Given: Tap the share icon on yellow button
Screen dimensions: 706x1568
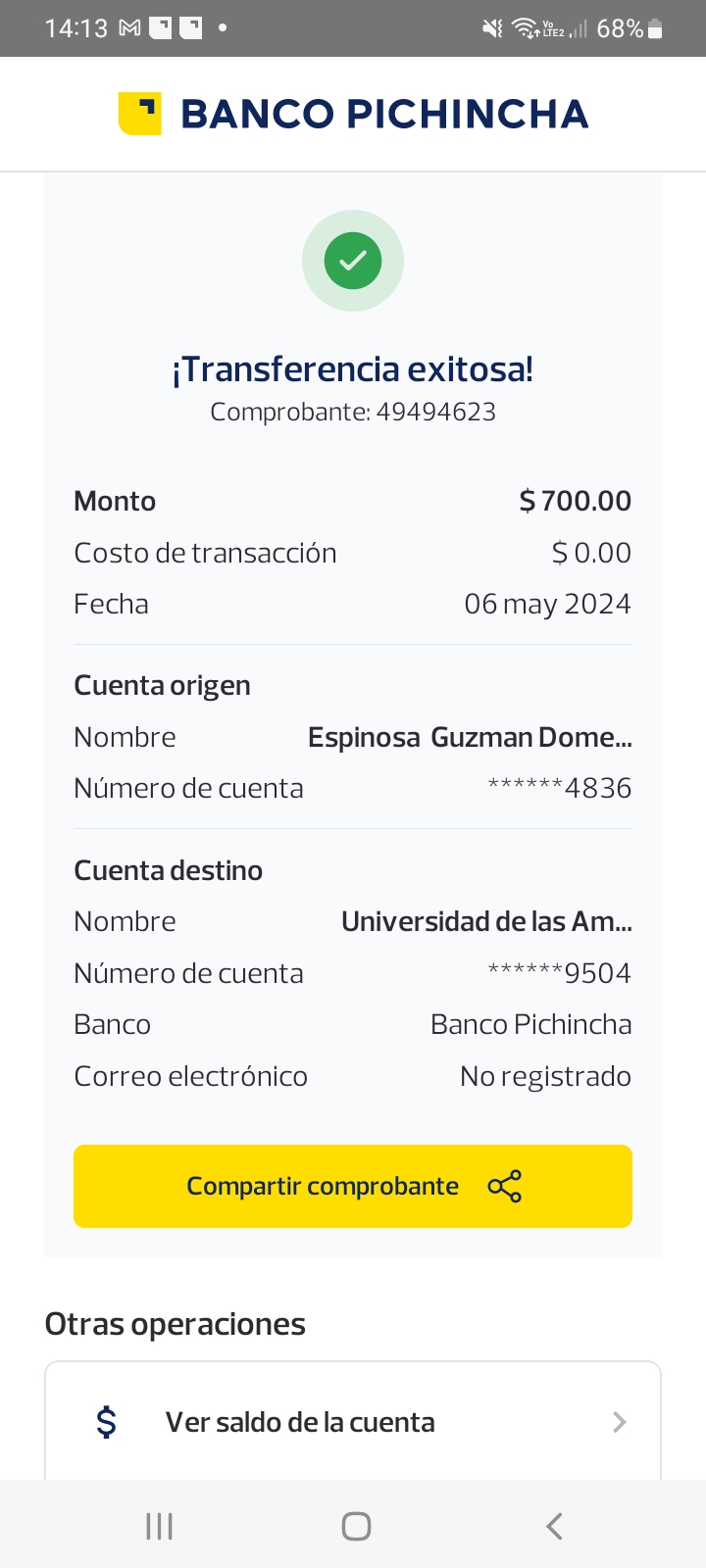Looking at the screenshot, I should pyautogui.click(x=505, y=1187).
